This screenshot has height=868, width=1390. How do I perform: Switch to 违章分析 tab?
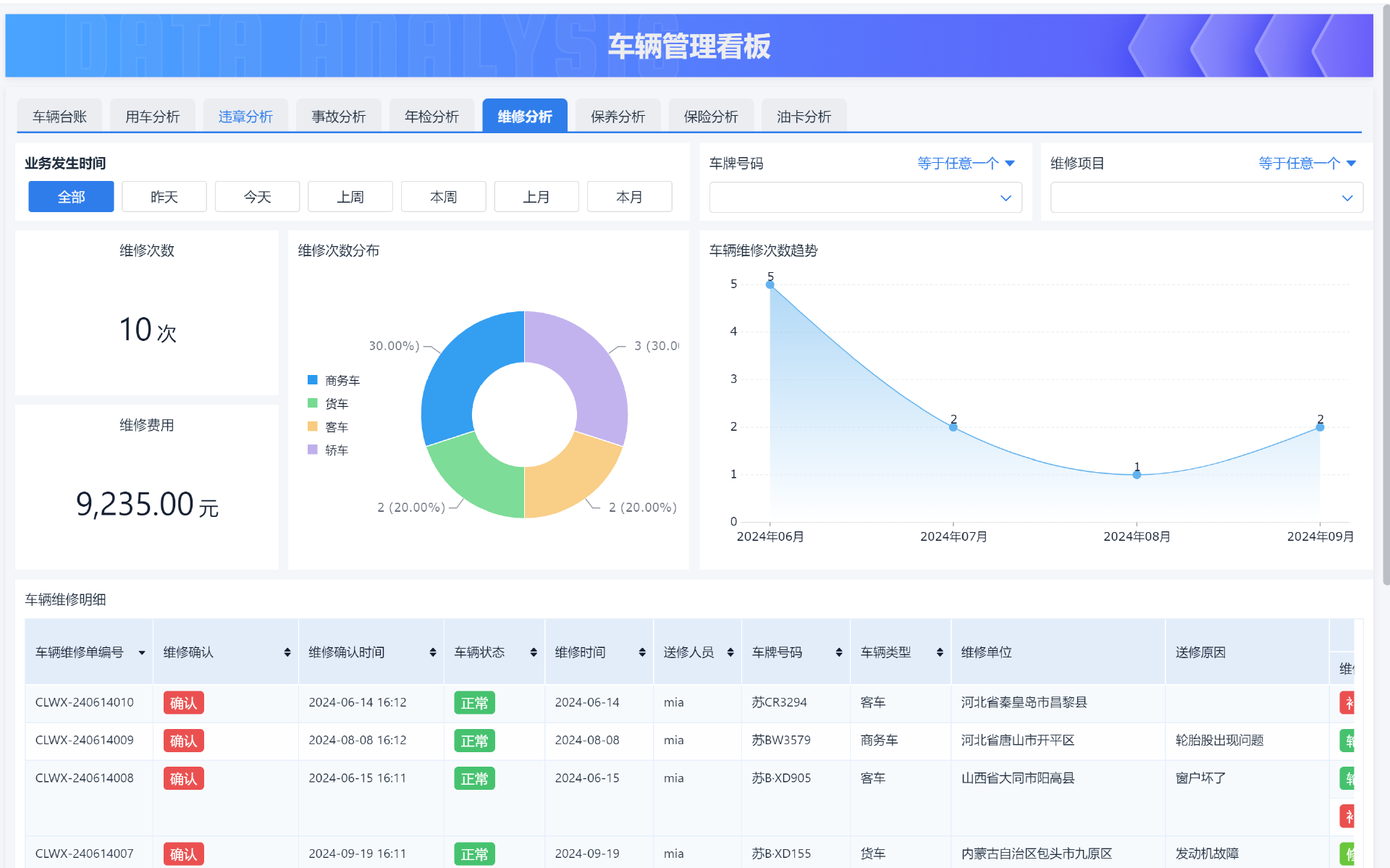(x=245, y=117)
